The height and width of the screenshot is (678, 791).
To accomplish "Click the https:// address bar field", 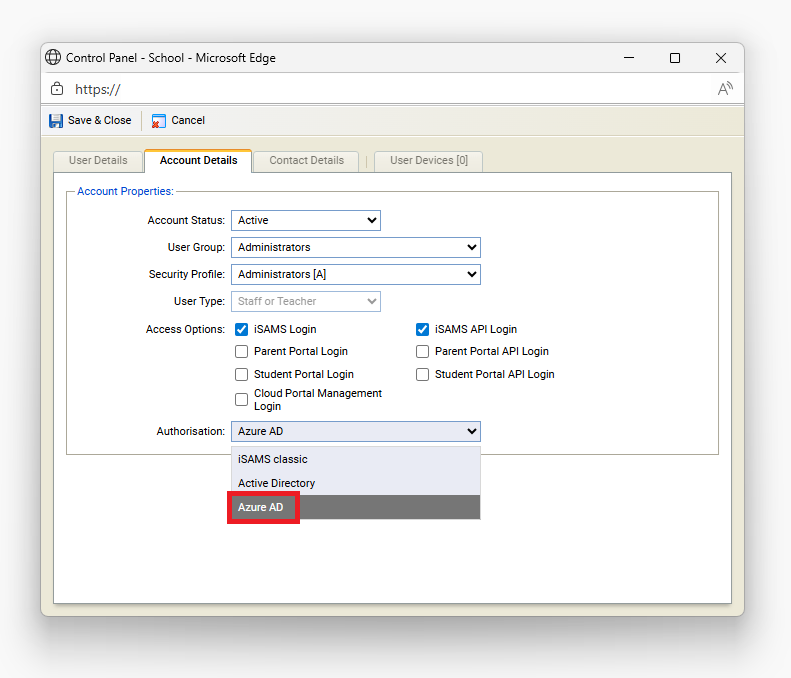I will (380, 89).
